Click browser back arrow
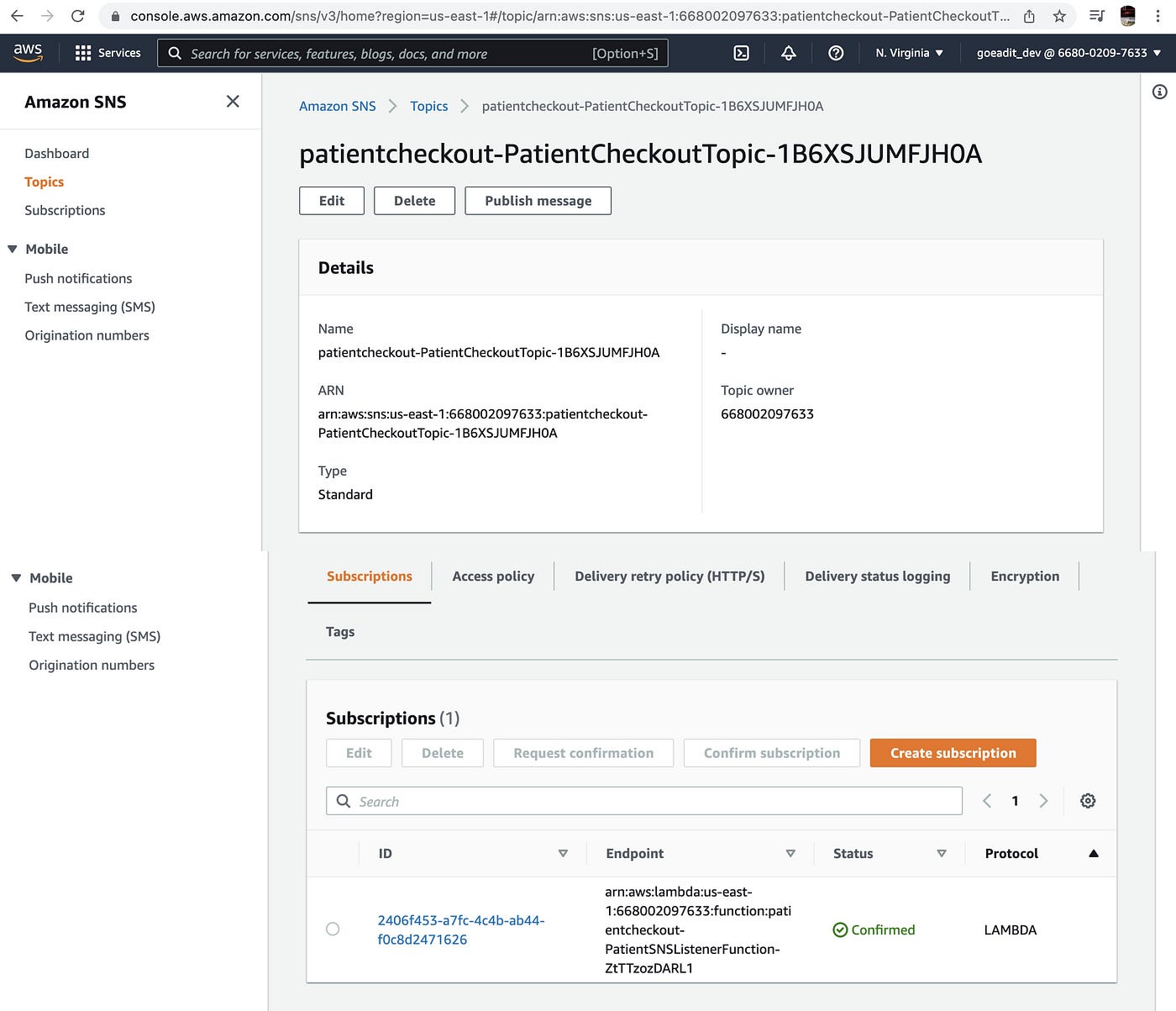The image size is (1176, 1011). [17, 16]
